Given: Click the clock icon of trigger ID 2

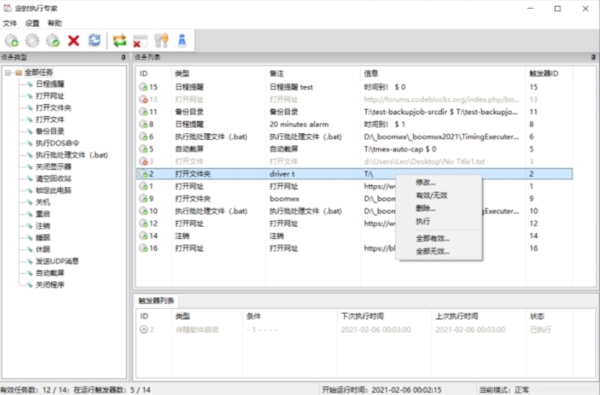Looking at the screenshot, I should tap(143, 330).
